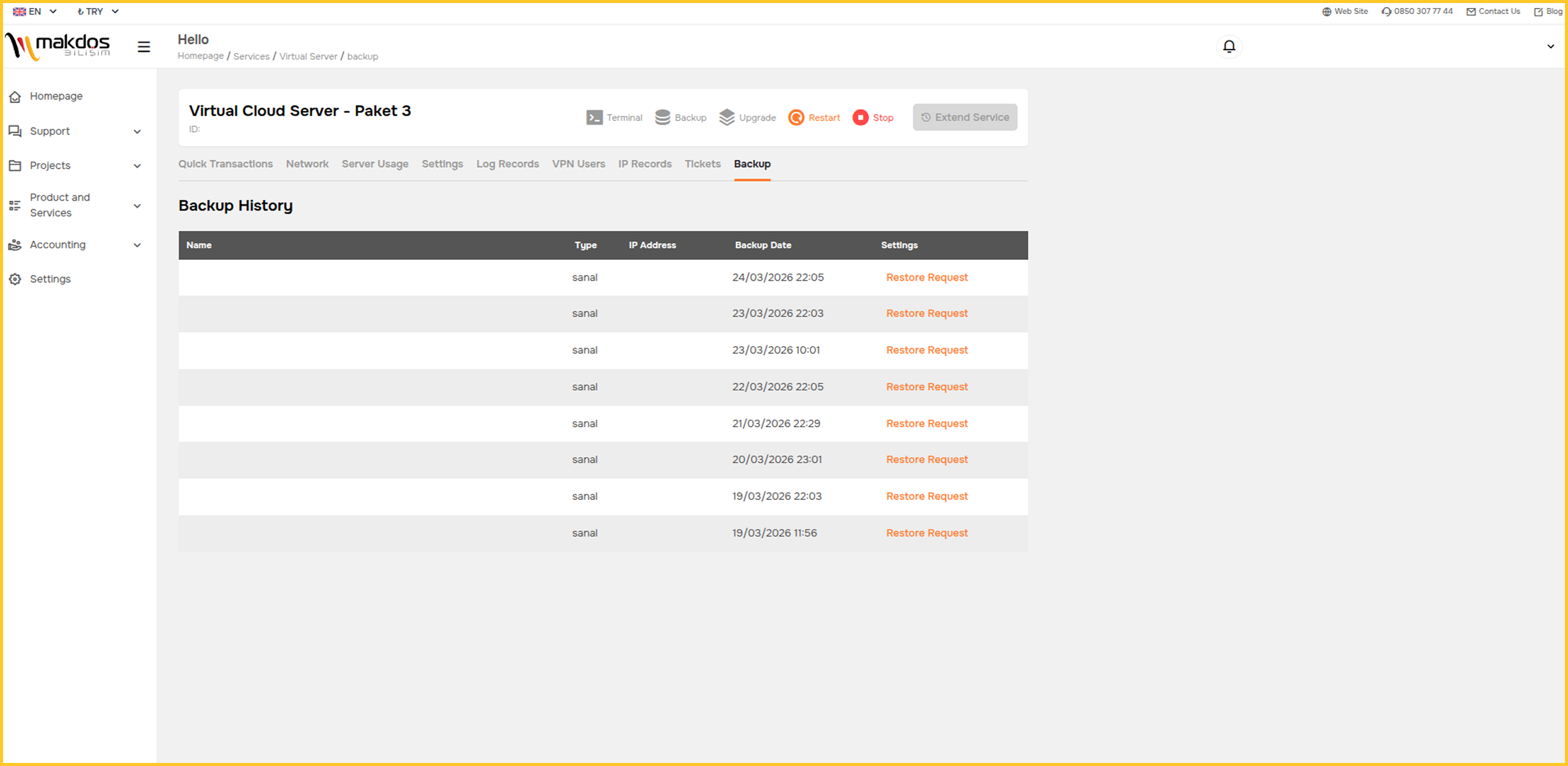
Task: Open the TRY currency dropdown
Action: (x=96, y=11)
